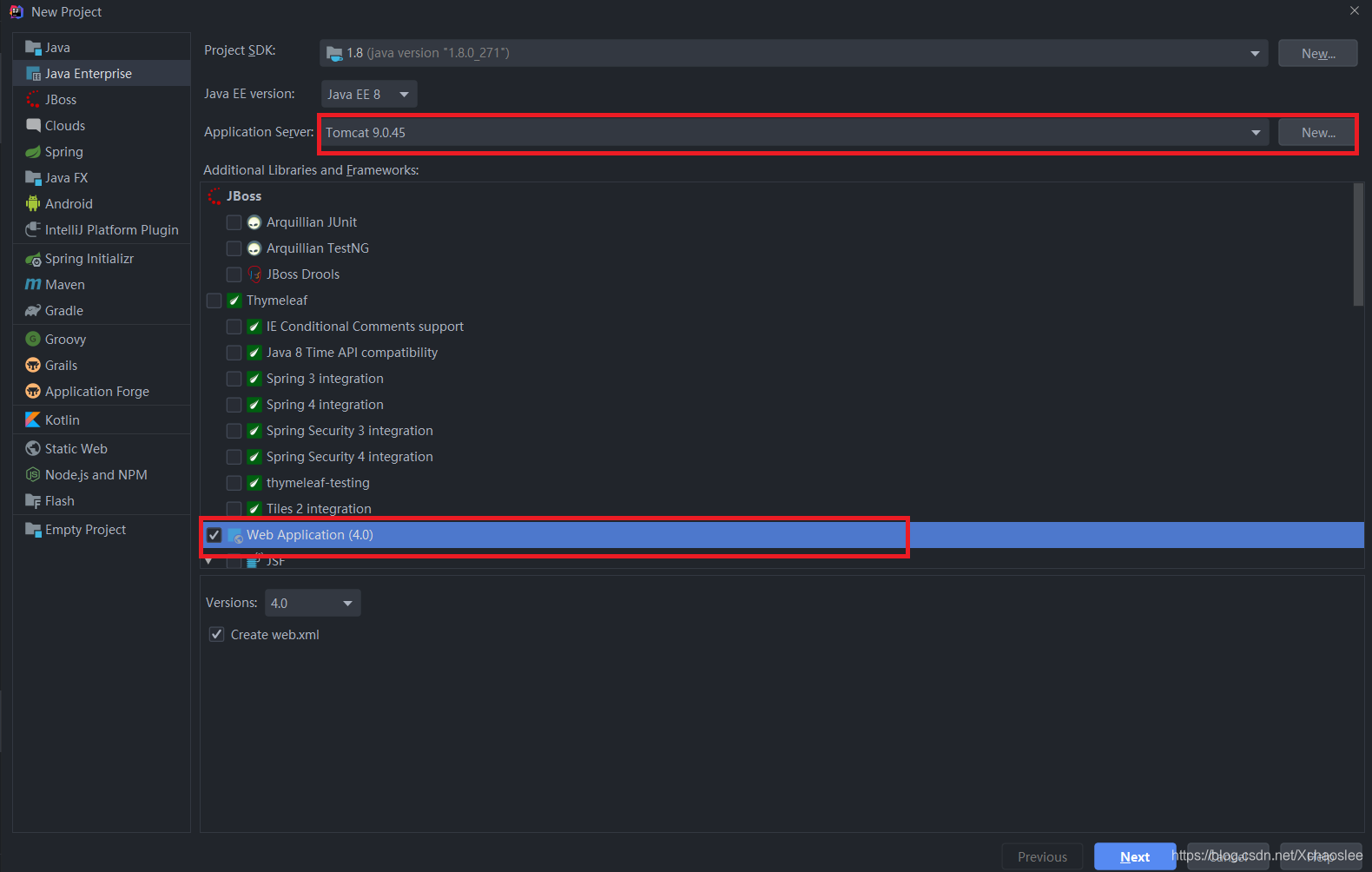Click the Spring Initializr icon

pyautogui.click(x=33, y=259)
